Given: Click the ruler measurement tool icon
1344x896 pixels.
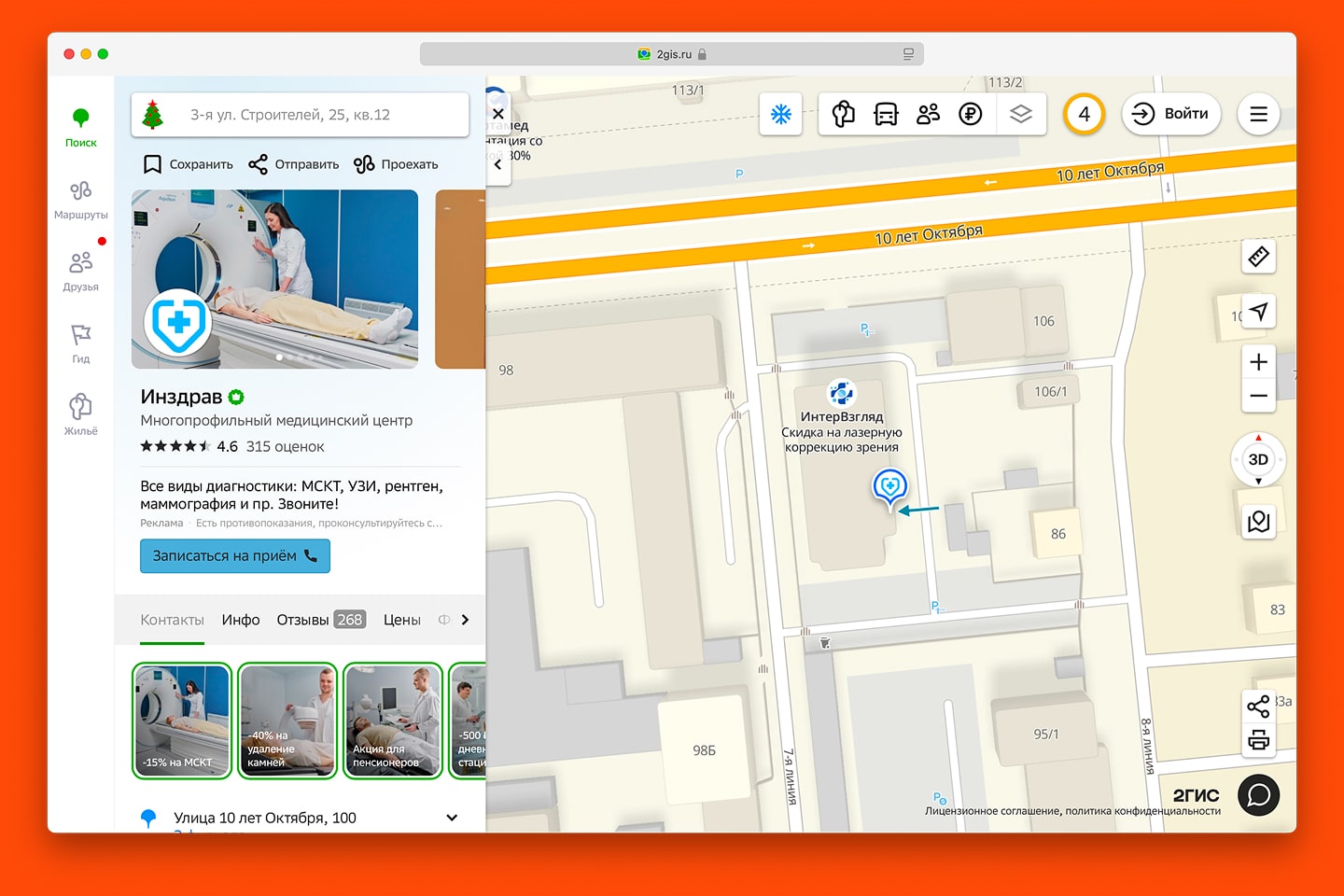Looking at the screenshot, I should 1258,257.
